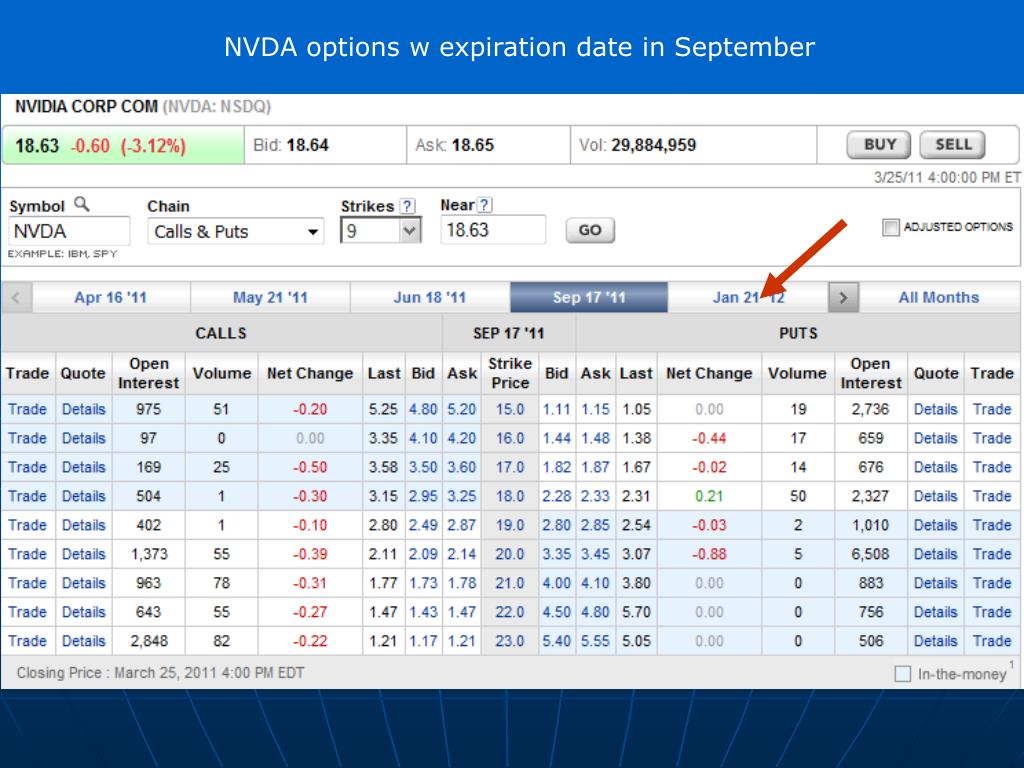Click the Closing Price March 25 footer text

click(161, 673)
